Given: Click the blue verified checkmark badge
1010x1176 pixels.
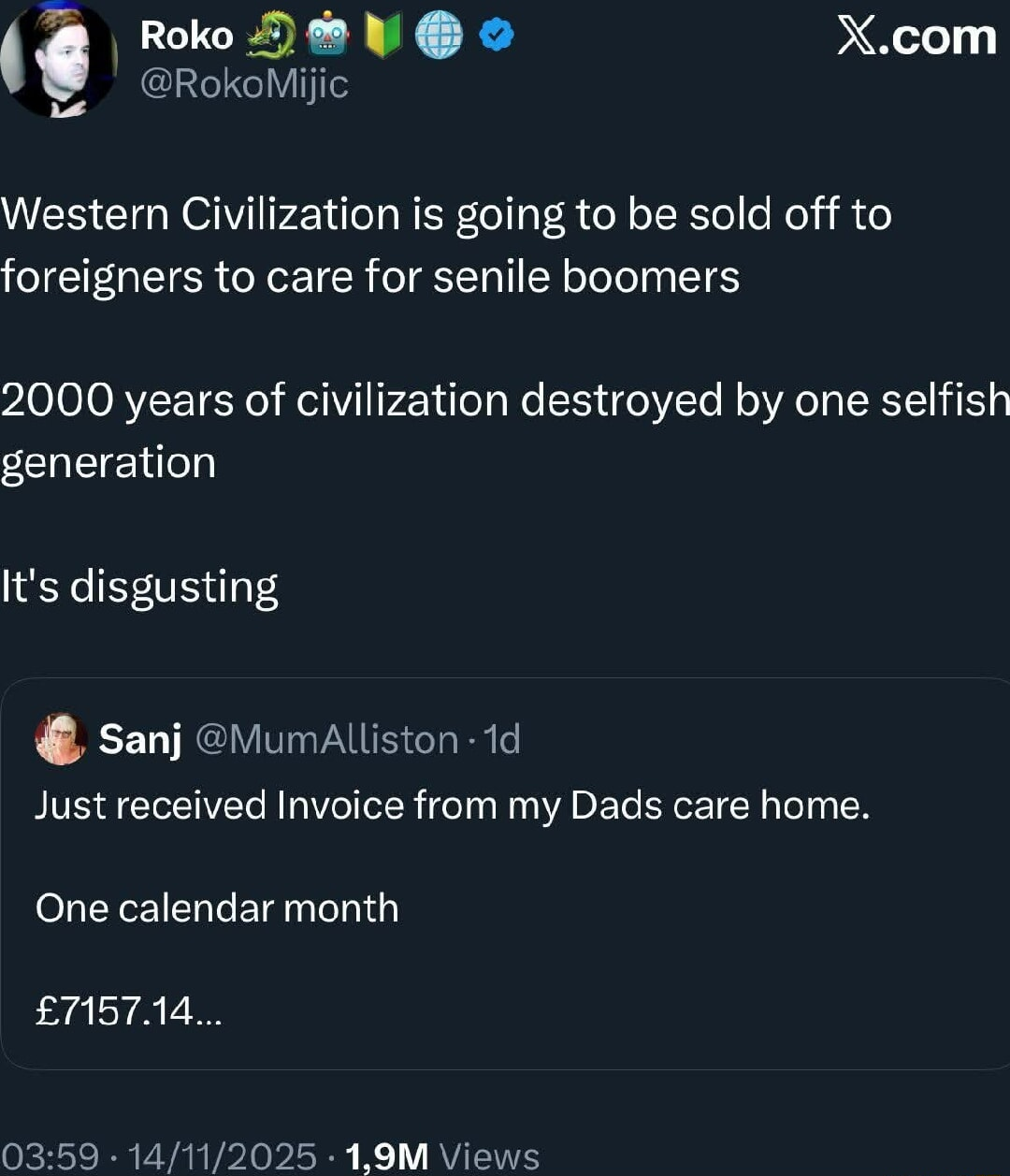Looking at the screenshot, I should coord(496,36).
